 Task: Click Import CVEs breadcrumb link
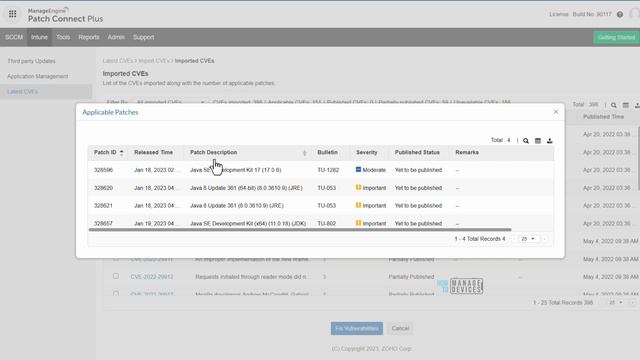point(153,61)
